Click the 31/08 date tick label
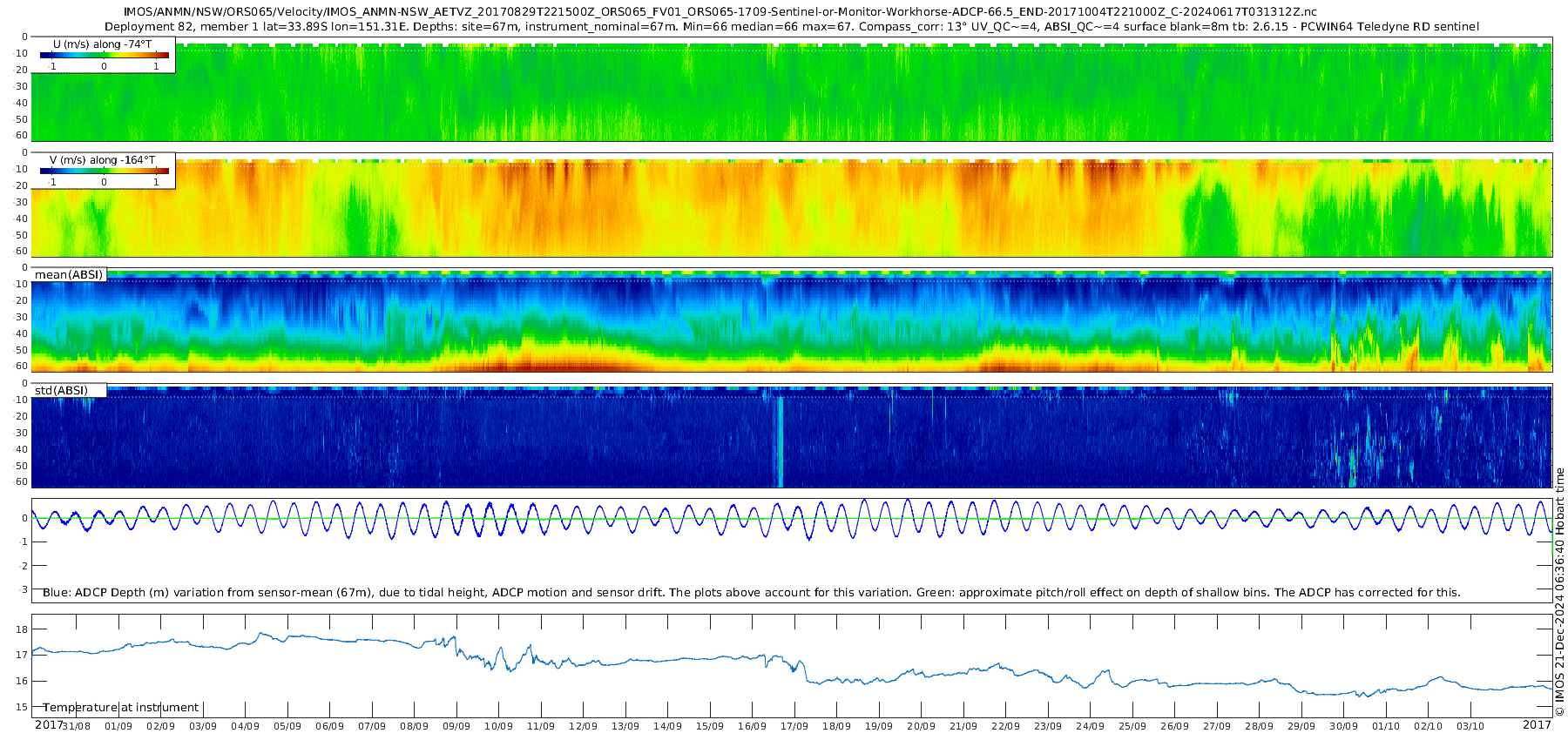This screenshot has width=1568, height=740. click(x=77, y=726)
